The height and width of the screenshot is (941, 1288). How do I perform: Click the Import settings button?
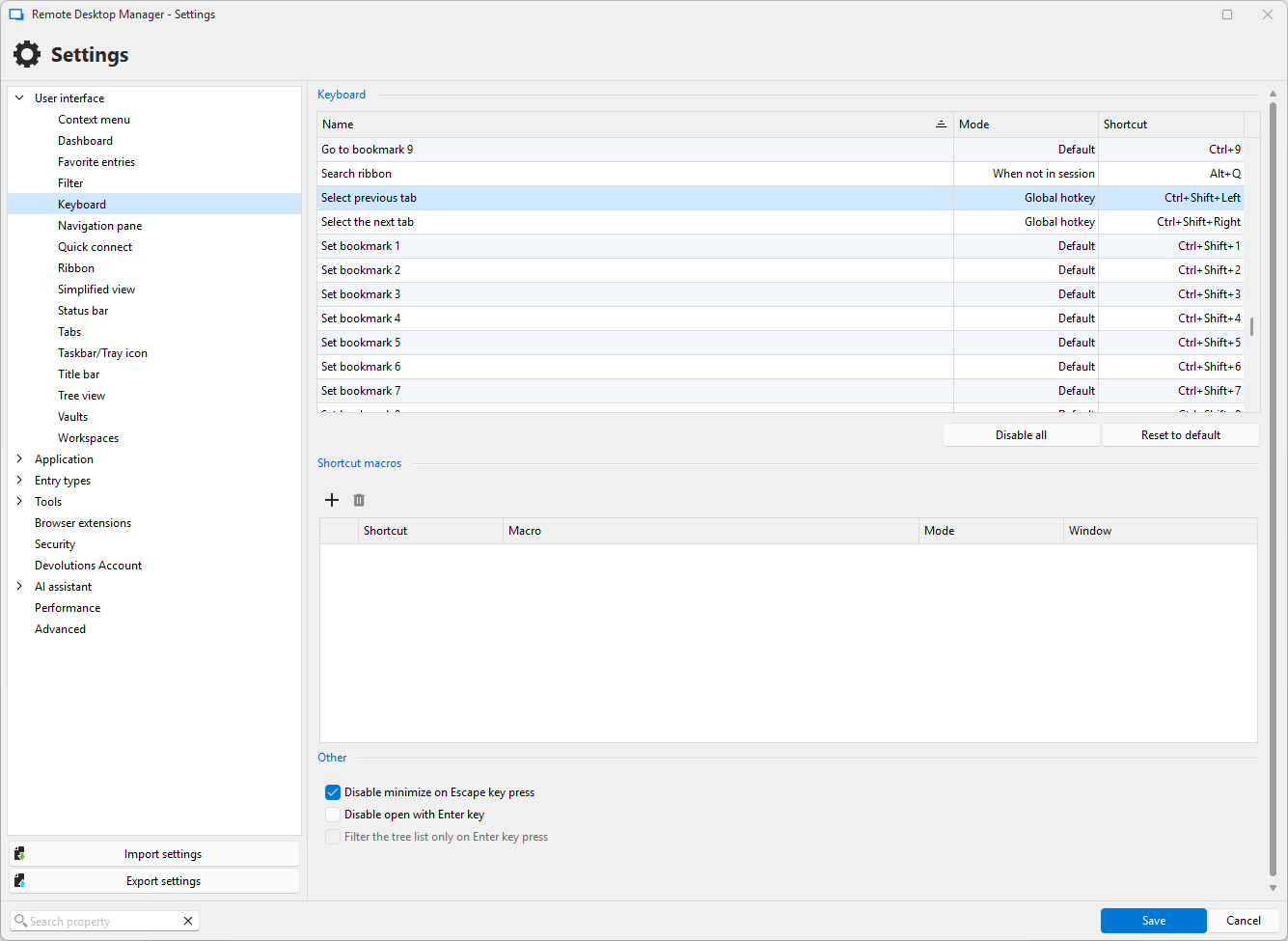click(x=154, y=854)
